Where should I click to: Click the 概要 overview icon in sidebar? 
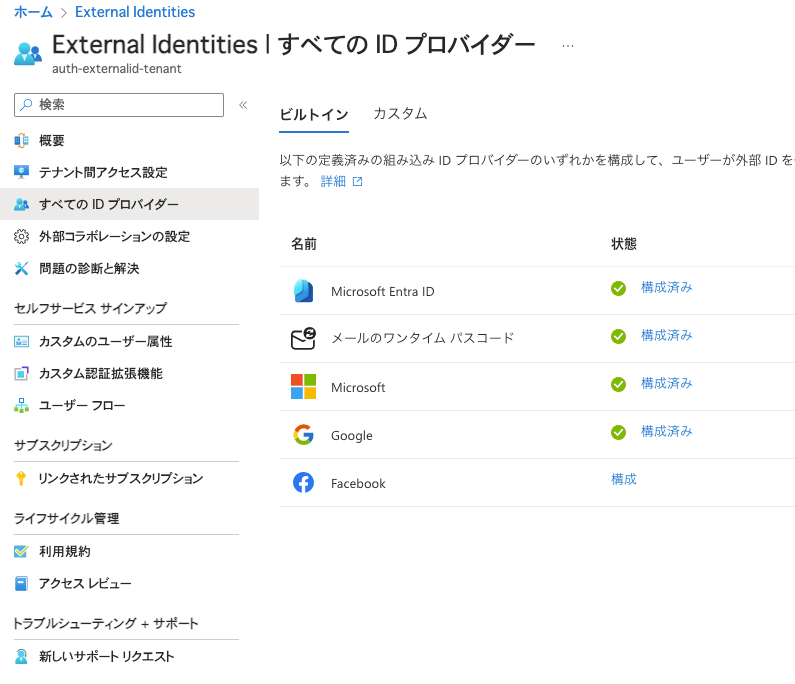tap(21, 140)
